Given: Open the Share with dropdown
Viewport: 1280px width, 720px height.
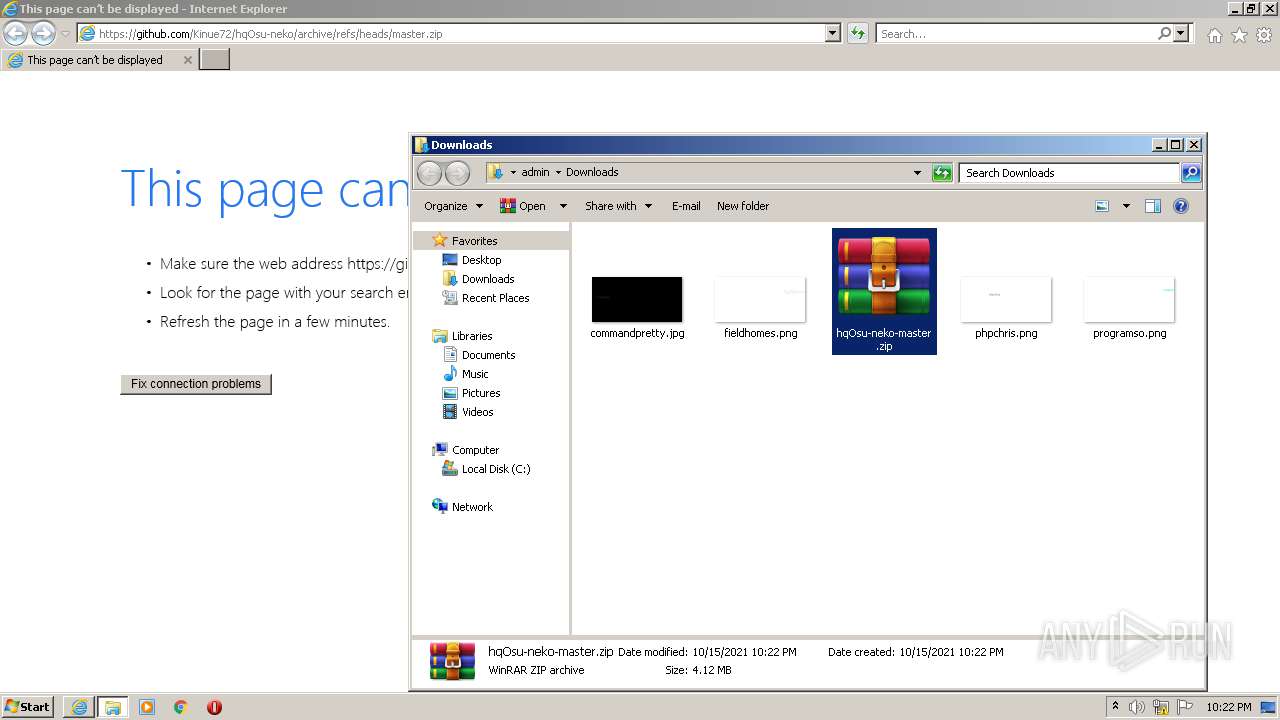Looking at the screenshot, I should [618, 206].
